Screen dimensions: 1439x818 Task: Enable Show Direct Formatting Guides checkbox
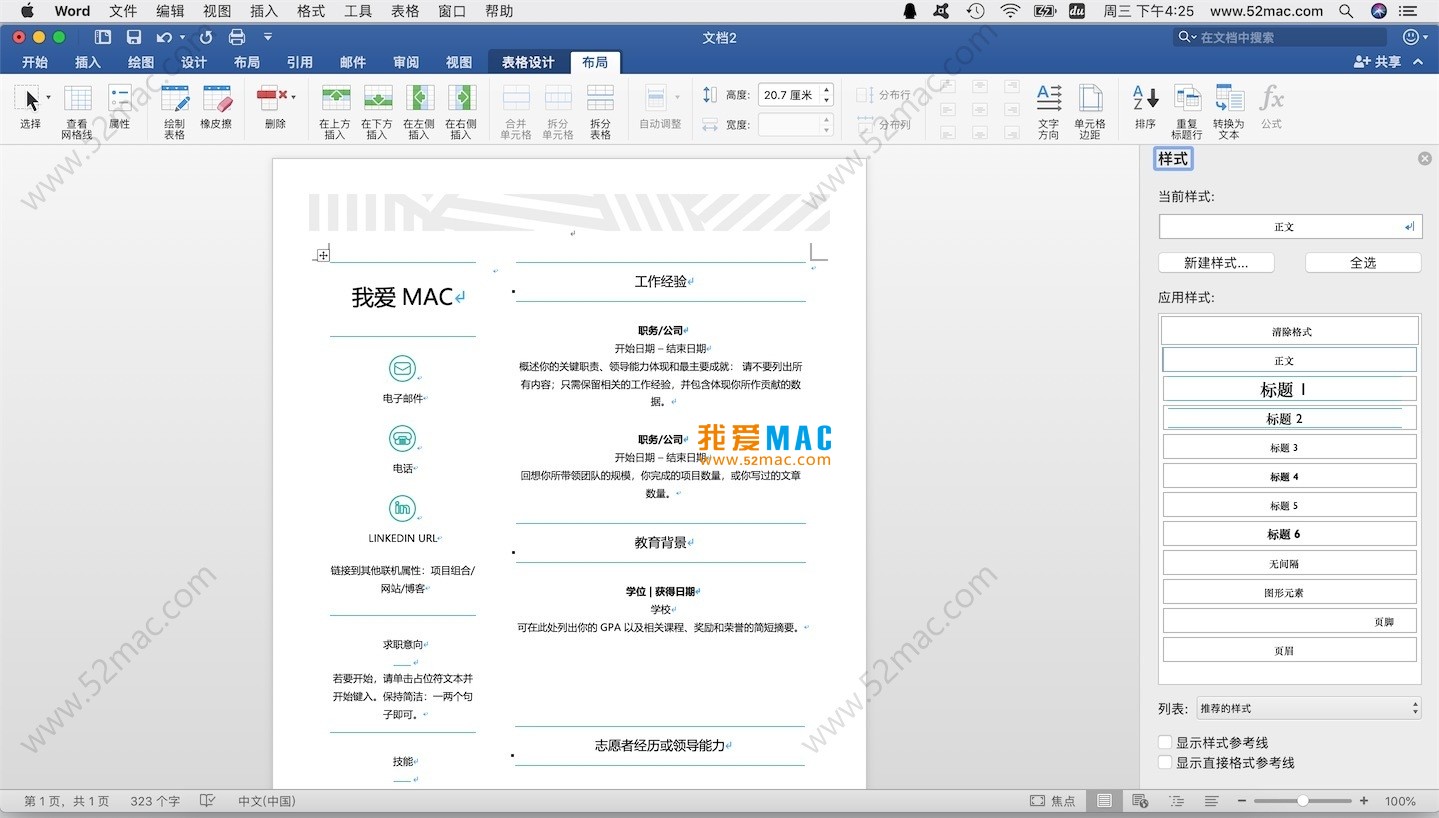(1165, 762)
